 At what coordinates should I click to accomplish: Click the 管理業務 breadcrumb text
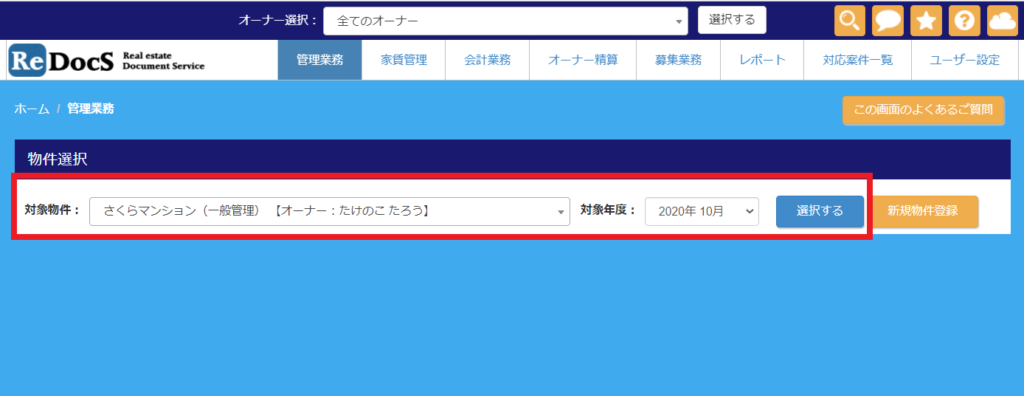click(91, 109)
